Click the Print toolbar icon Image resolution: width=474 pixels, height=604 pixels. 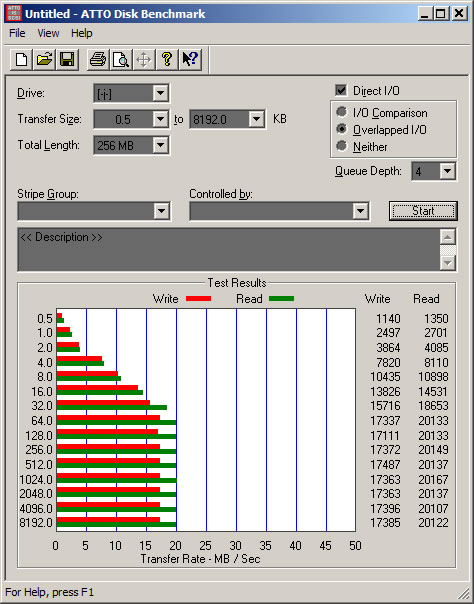(98, 60)
